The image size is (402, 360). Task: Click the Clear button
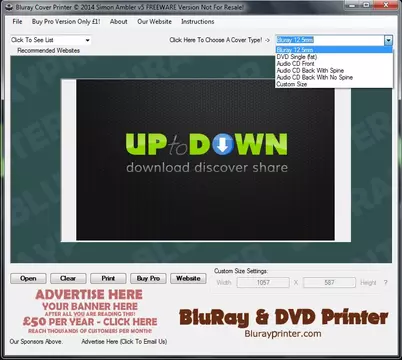click(x=68, y=278)
